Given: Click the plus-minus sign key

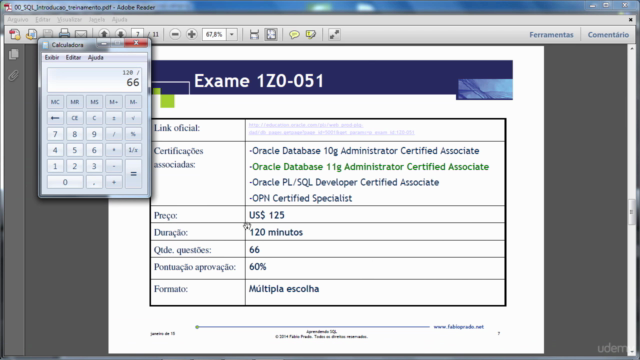Looking at the screenshot, I should (x=114, y=118).
